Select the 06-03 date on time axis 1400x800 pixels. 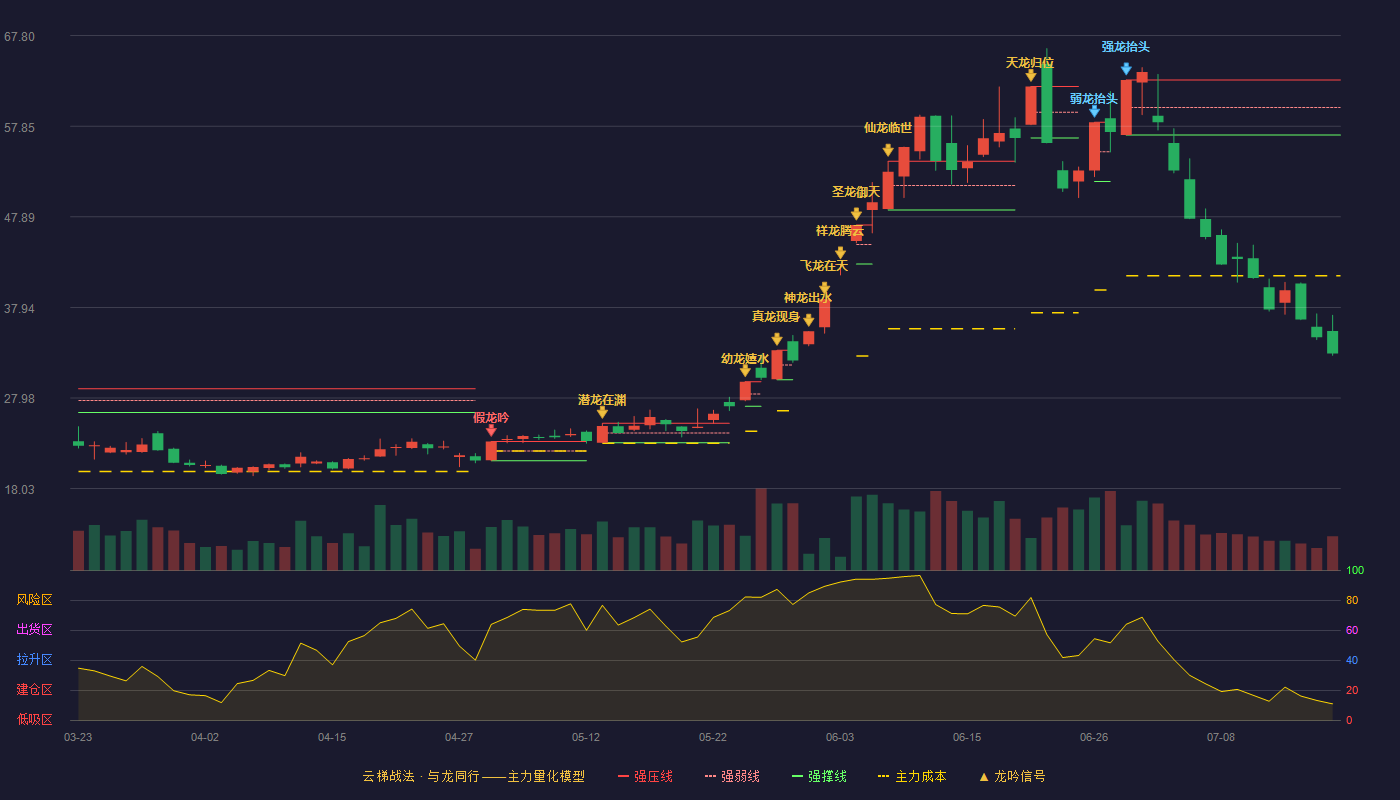(840, 737)
